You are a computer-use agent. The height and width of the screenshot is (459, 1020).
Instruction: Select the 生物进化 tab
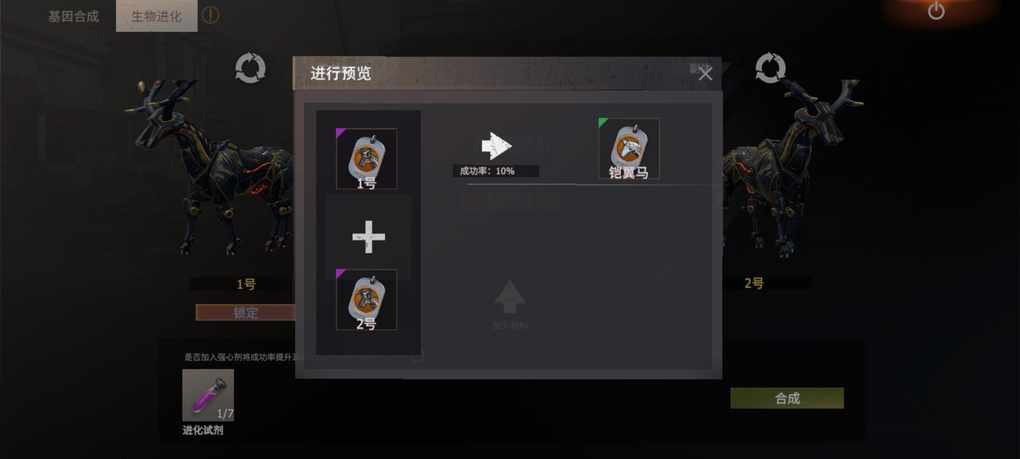pos(157,16)
